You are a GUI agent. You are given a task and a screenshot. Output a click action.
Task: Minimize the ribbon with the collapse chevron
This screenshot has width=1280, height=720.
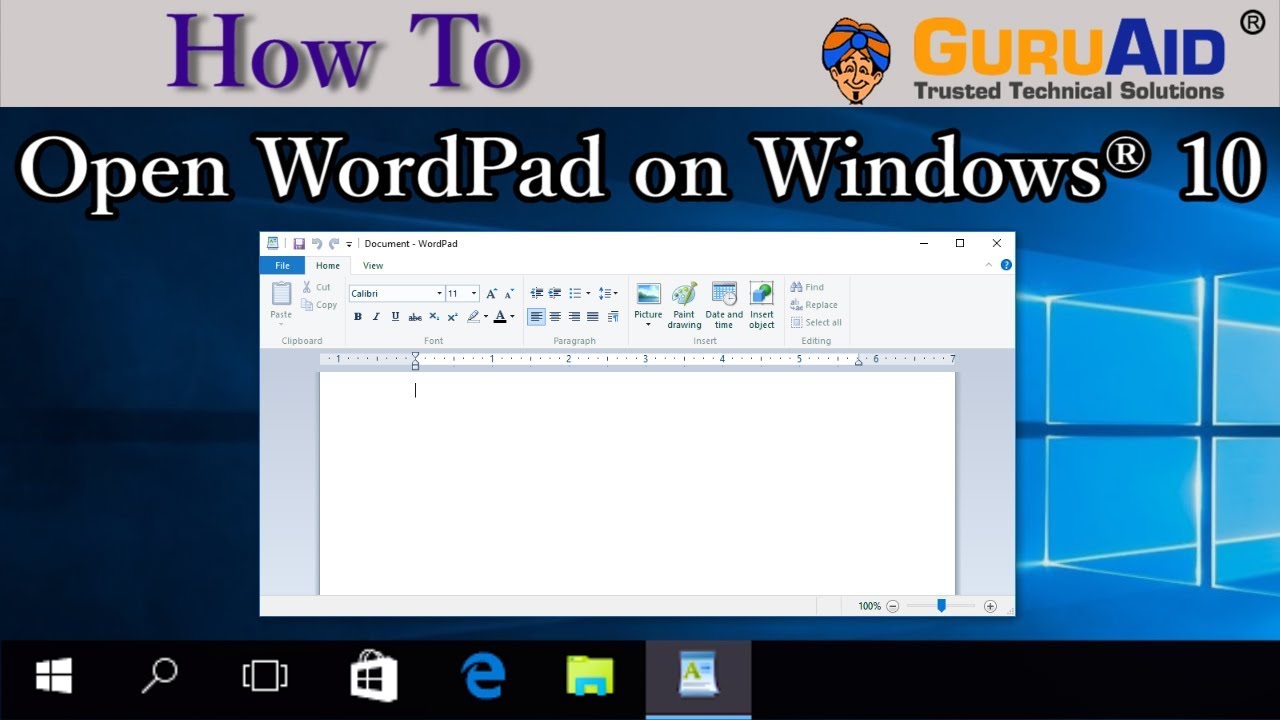click(x=989, y=265)
